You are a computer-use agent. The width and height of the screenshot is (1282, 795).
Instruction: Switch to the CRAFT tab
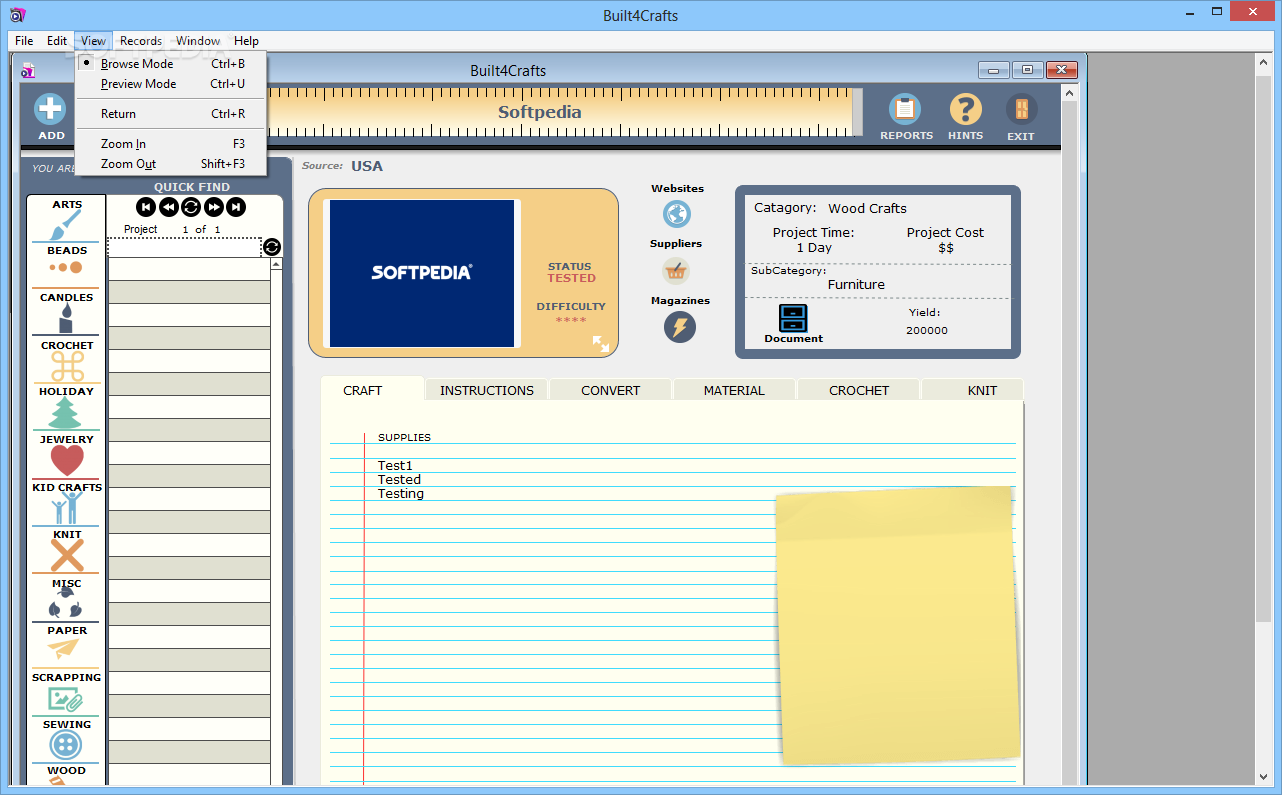click(x=363, y=390)
